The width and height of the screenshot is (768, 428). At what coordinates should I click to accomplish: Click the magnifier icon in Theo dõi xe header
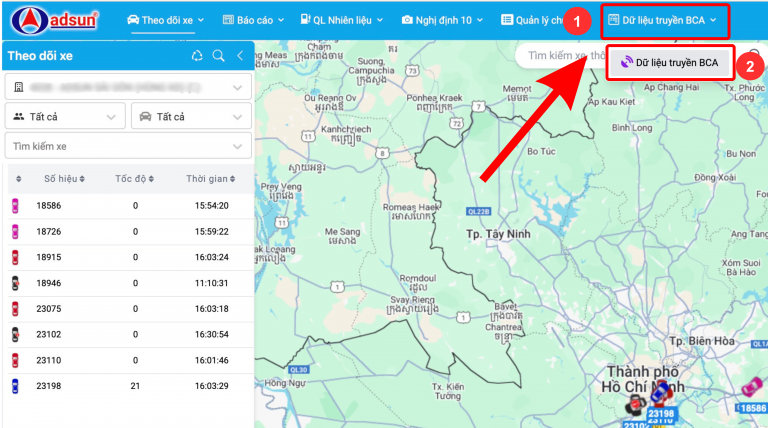(x=218, y=56)
